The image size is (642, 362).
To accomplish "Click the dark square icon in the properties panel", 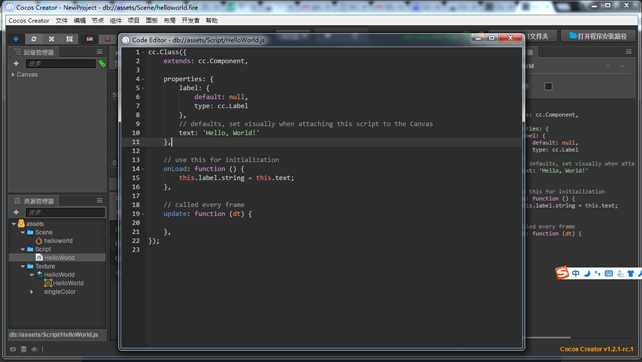I will (548, 86).
